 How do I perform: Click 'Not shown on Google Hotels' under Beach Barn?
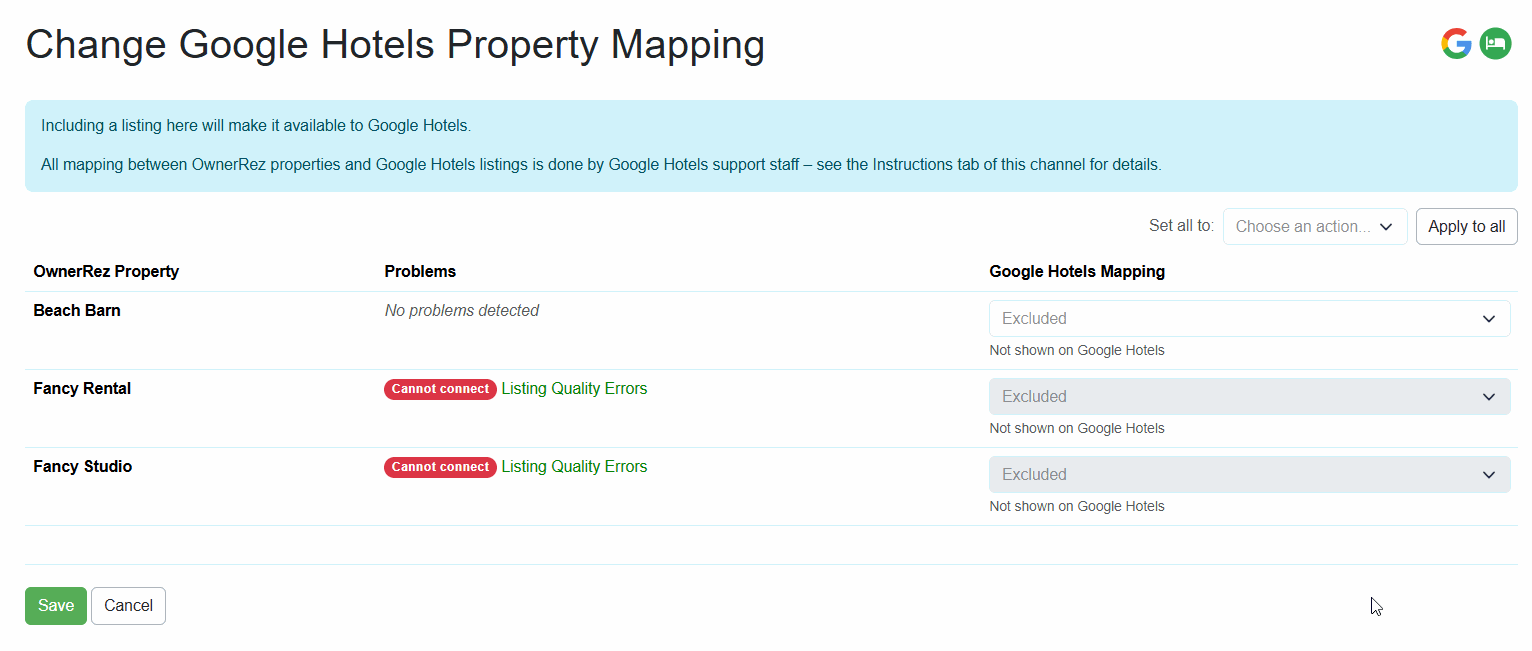1077,350
